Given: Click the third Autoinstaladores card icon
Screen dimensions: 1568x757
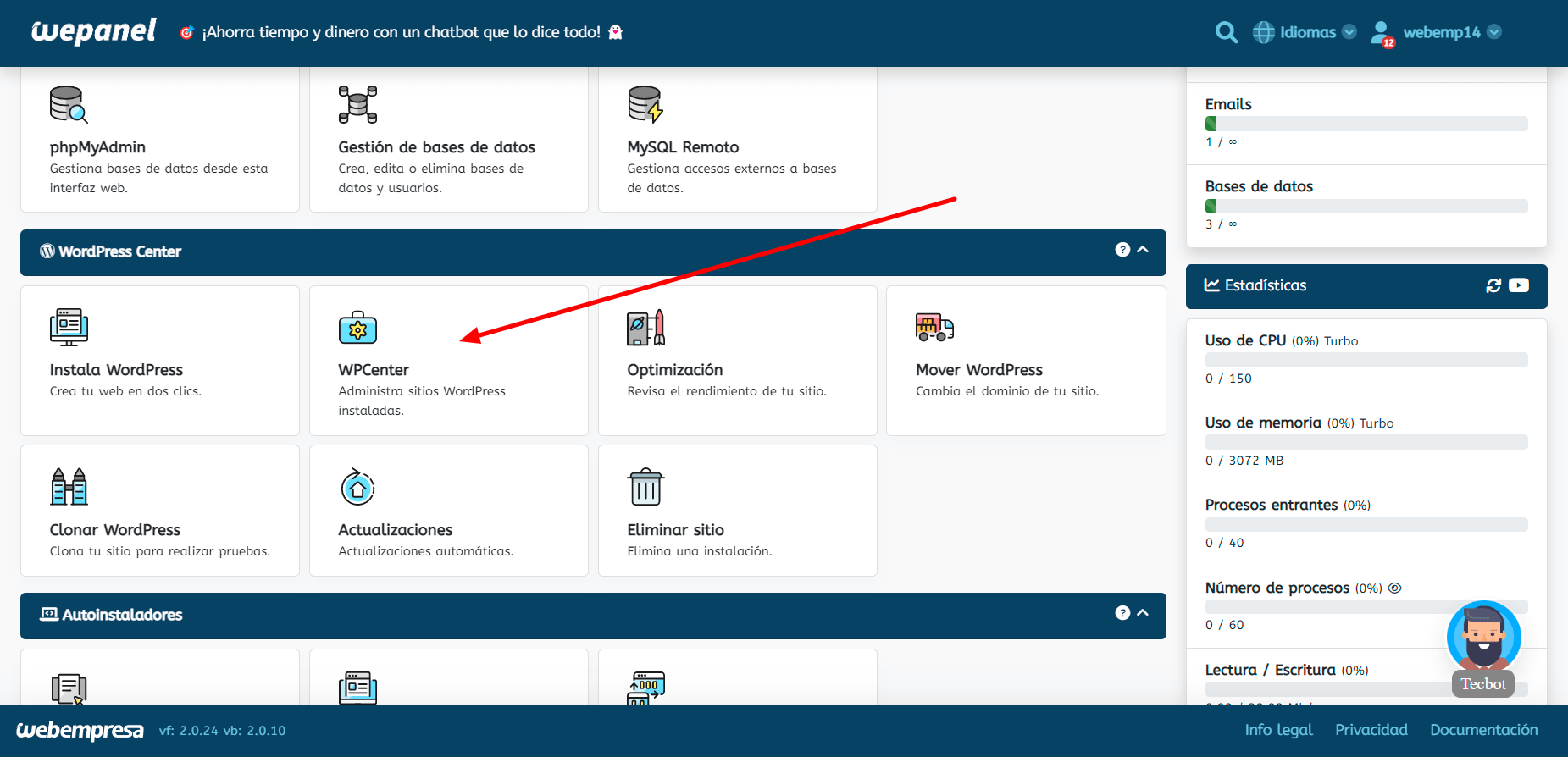Looking at the screenshot, I should 645,688.
